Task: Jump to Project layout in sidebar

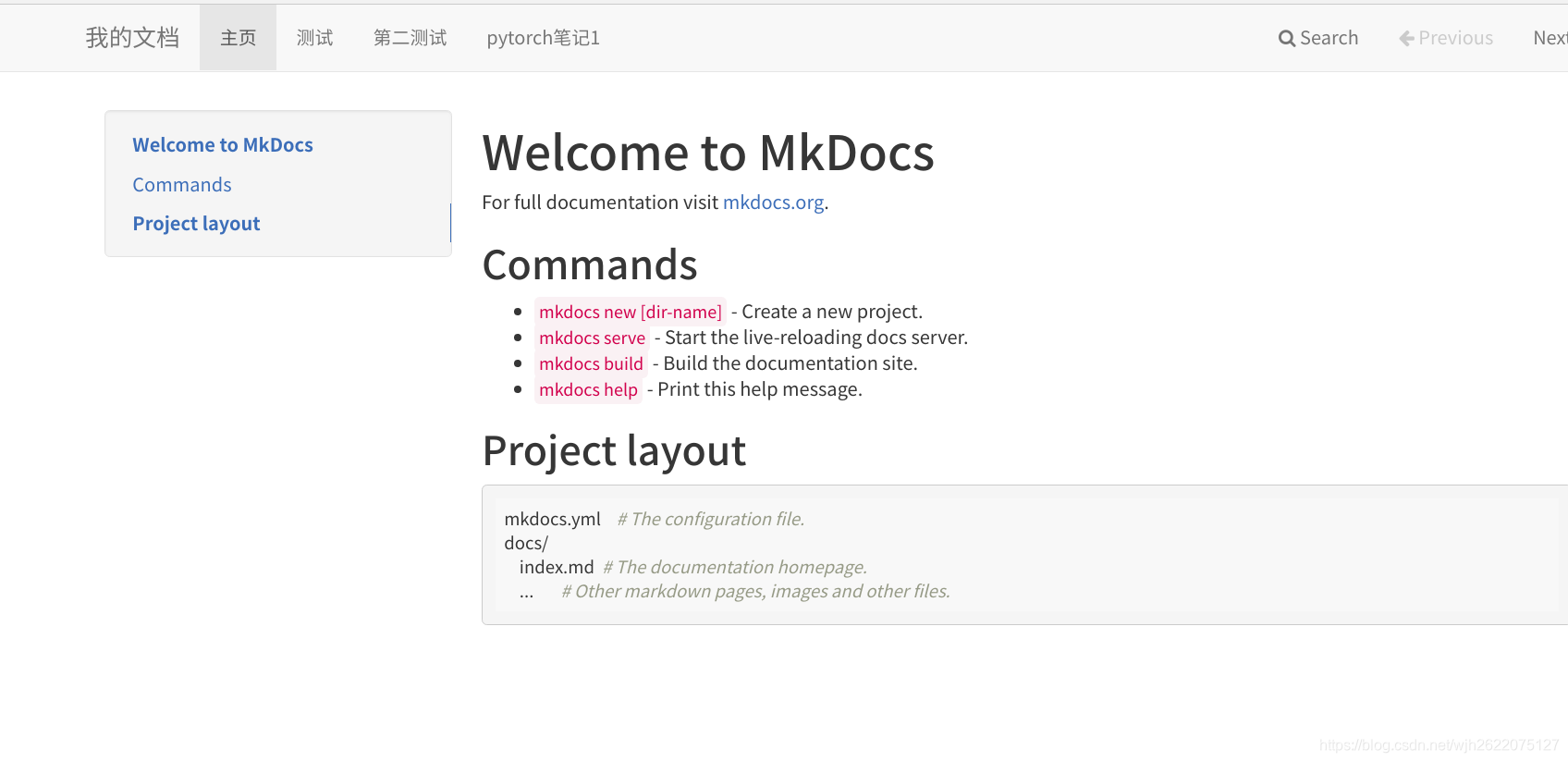Action: tap(196, 224)
